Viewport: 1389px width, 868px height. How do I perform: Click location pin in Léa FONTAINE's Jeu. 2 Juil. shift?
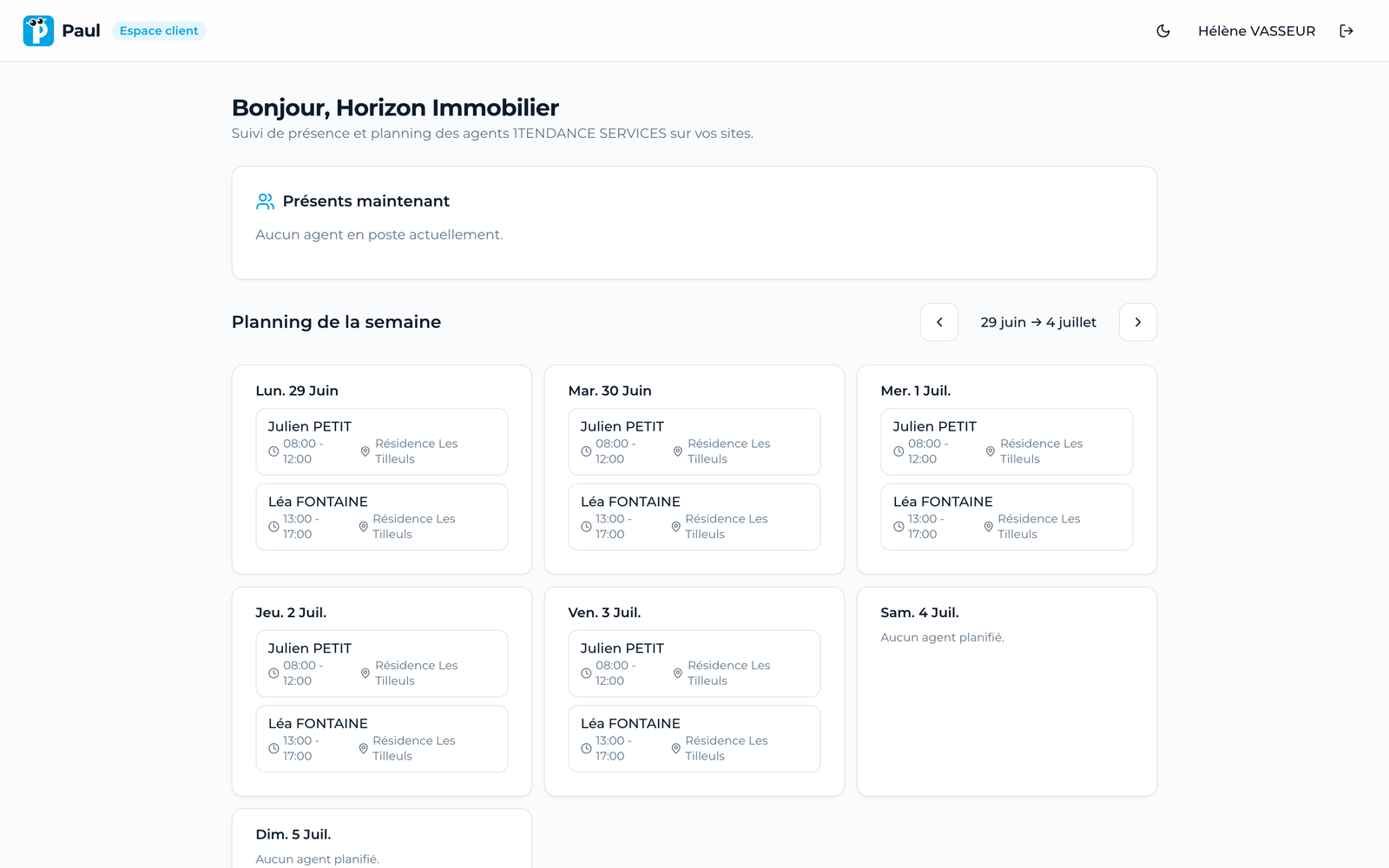click(x=364, y=748)
